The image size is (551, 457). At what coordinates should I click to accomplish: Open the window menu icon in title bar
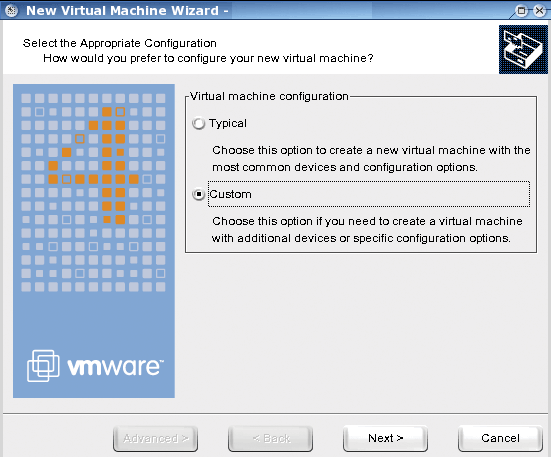11,11
